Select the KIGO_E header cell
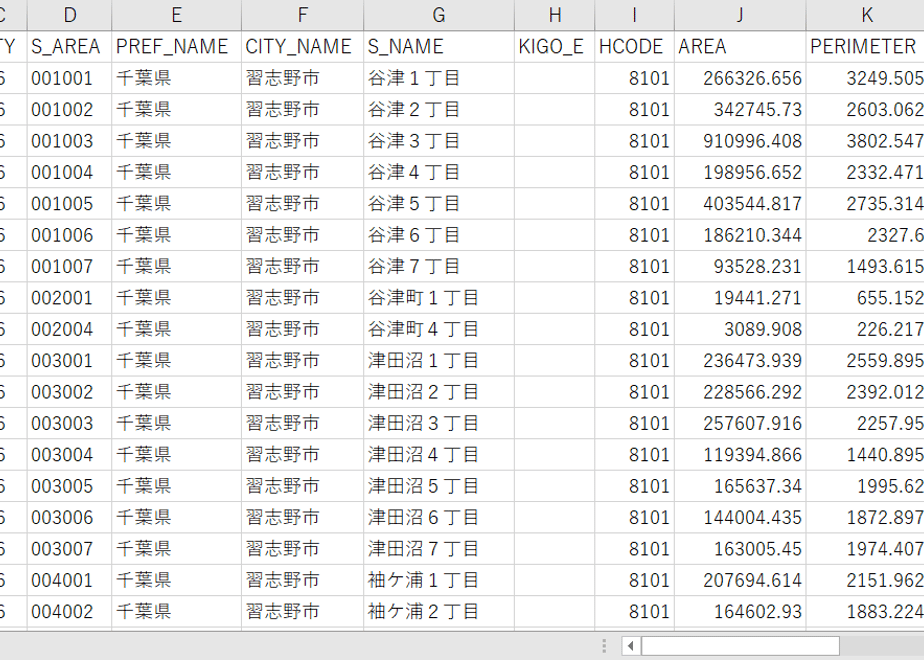The image size is (924, 660). point(555,47)
